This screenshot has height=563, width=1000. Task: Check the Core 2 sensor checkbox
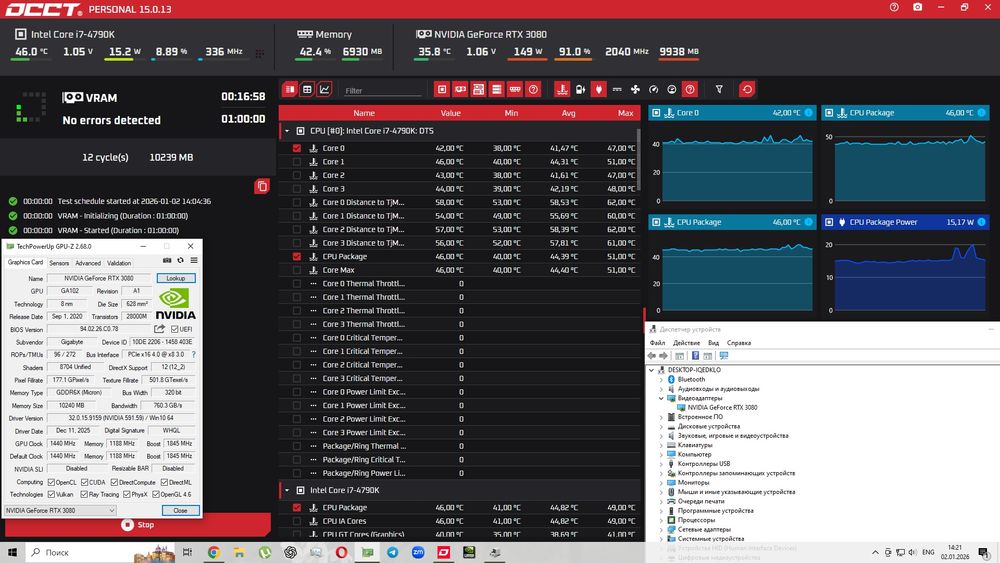pyautogui.click(x=297, y=175)
